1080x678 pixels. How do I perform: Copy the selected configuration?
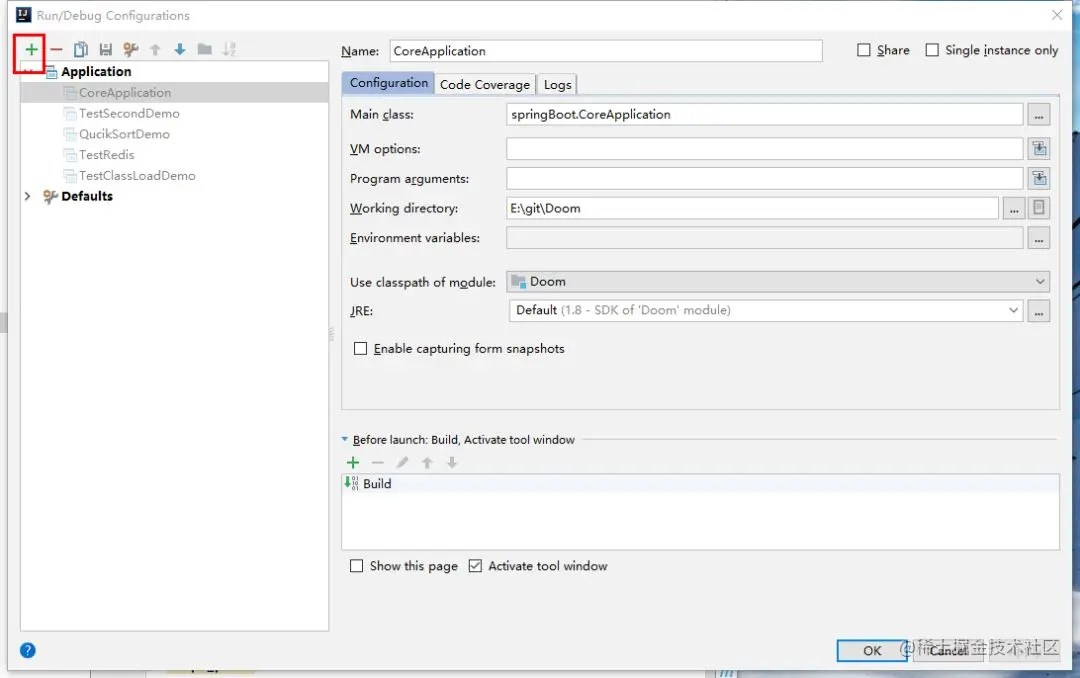tap(81, 49)
